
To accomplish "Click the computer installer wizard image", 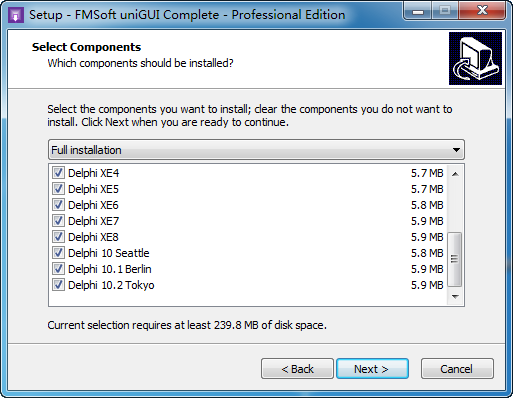I will (475, 58).
